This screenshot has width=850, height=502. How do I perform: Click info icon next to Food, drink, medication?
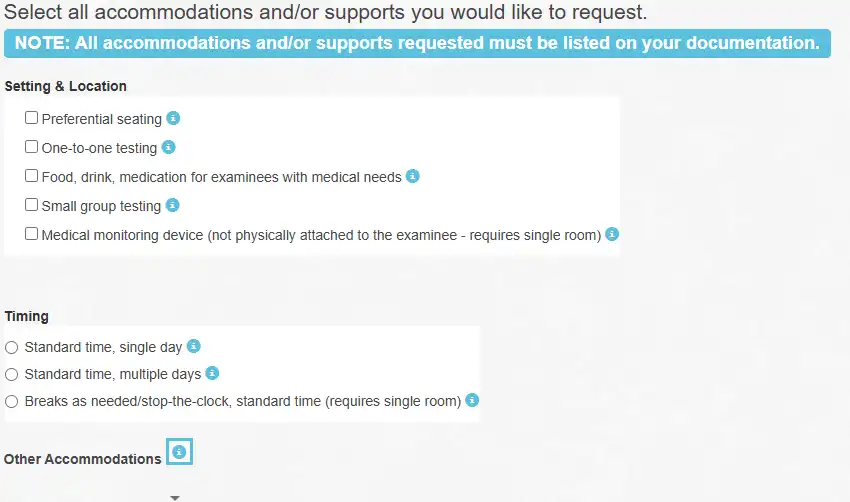(x=413, y=176)
